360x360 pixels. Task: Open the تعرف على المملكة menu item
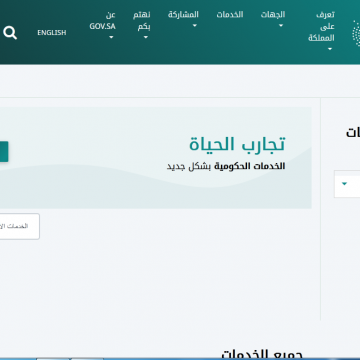coord(321,26)
